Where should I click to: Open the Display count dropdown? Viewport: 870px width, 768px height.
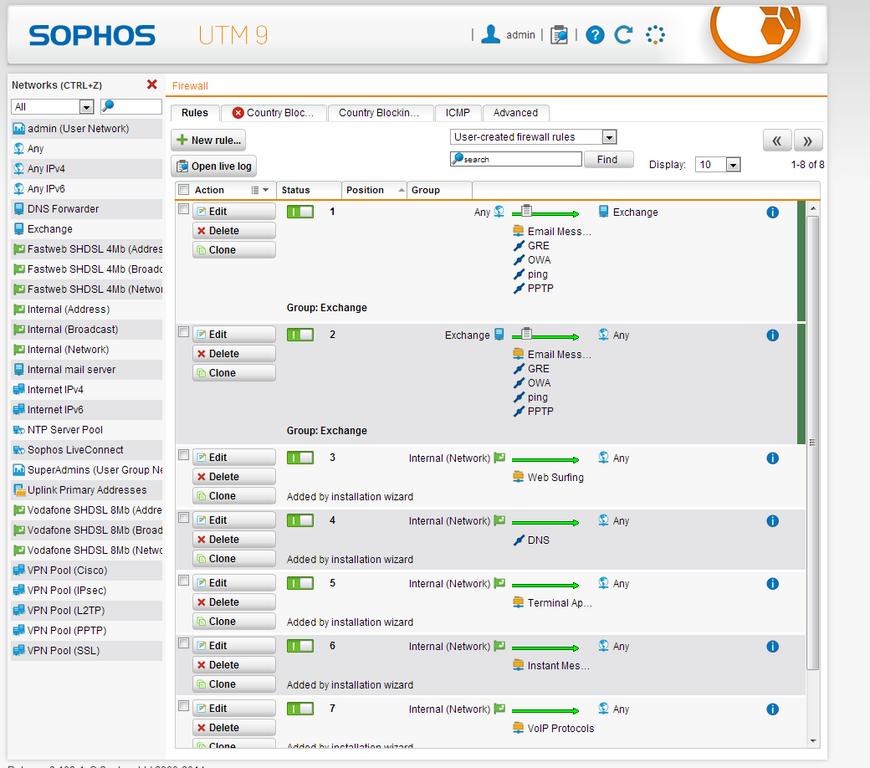[x=733, y=165]
